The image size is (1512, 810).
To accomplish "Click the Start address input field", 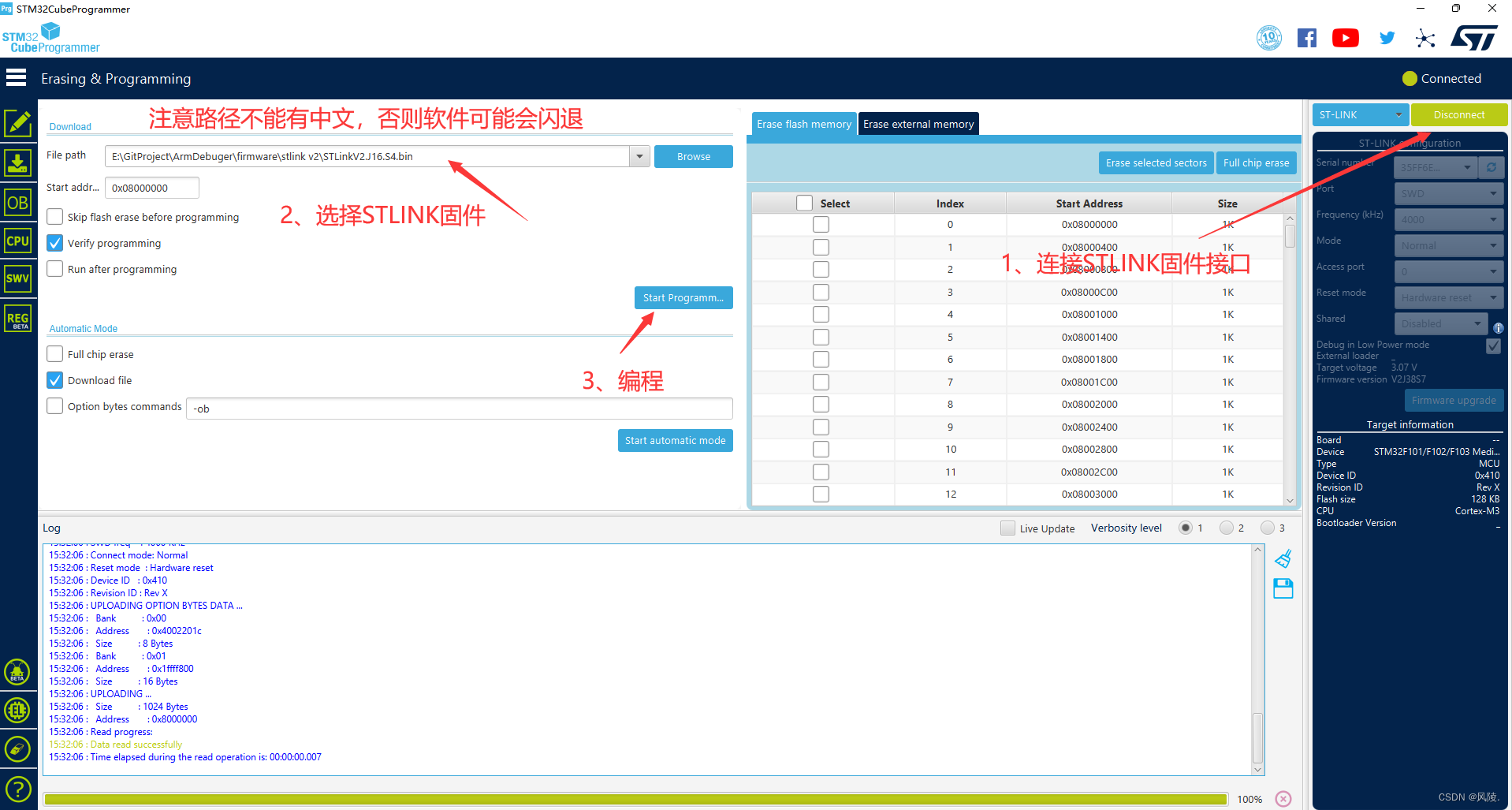I will pos(151,188).
